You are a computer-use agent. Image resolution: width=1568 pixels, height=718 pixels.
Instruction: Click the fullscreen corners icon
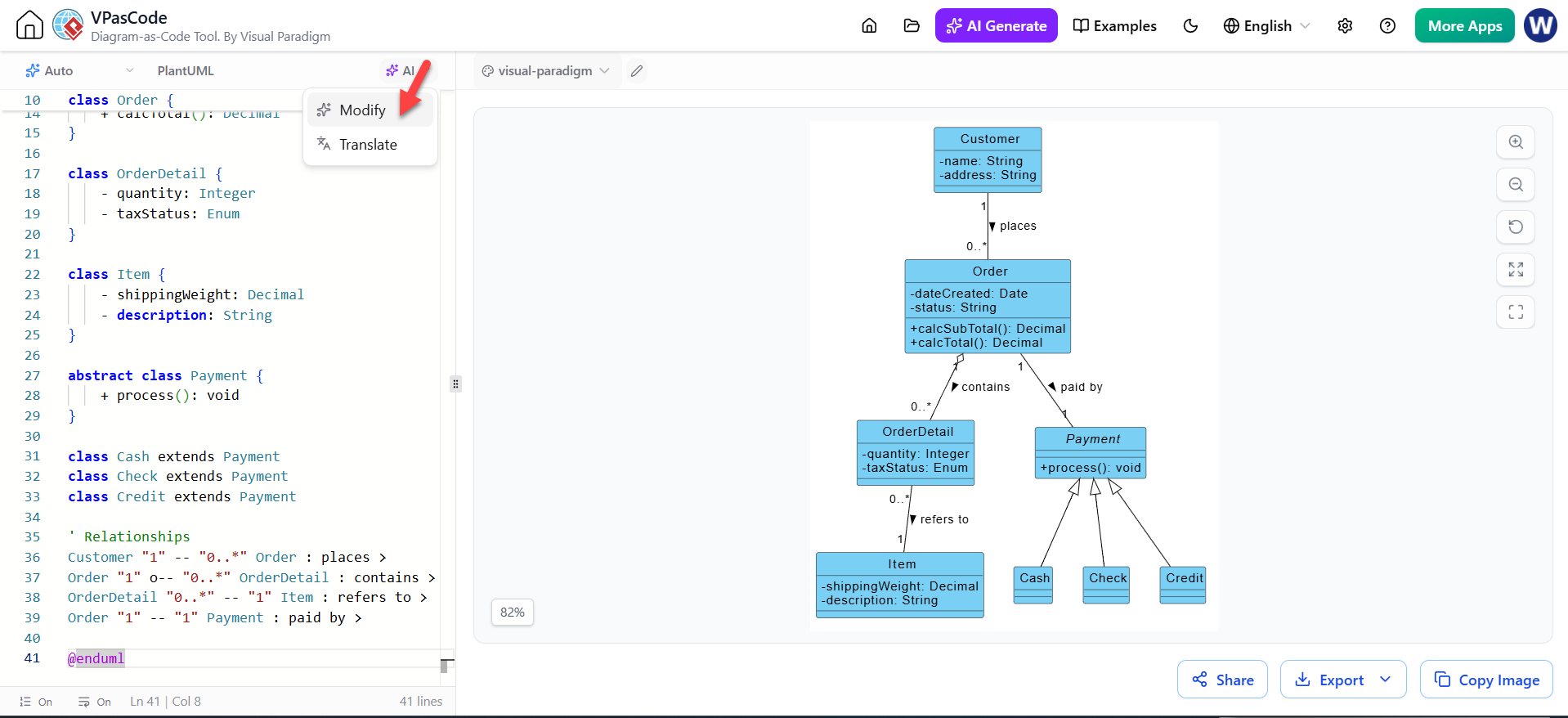(x=1515, y=312)
